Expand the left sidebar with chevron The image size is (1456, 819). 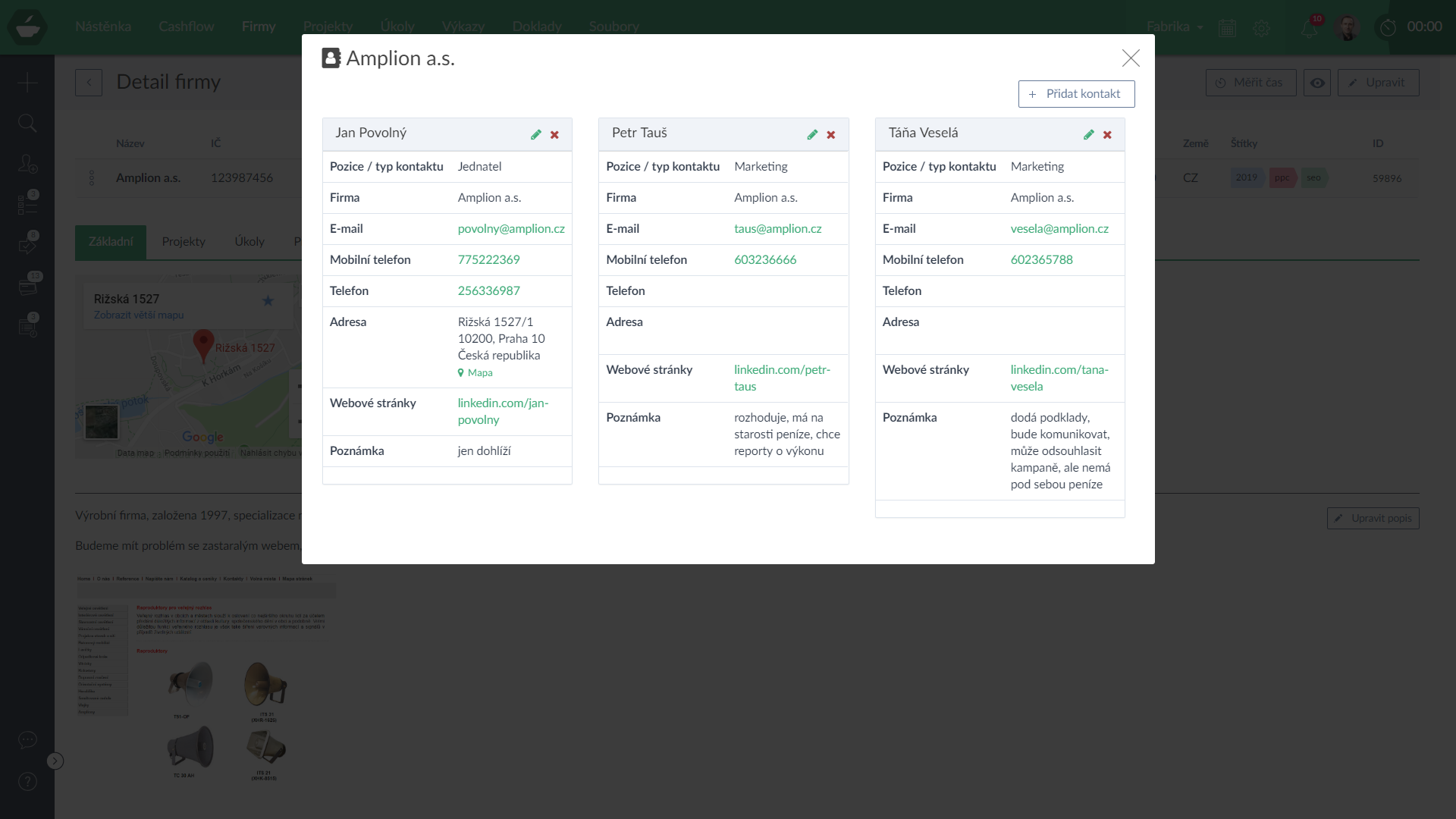[55, 761]
